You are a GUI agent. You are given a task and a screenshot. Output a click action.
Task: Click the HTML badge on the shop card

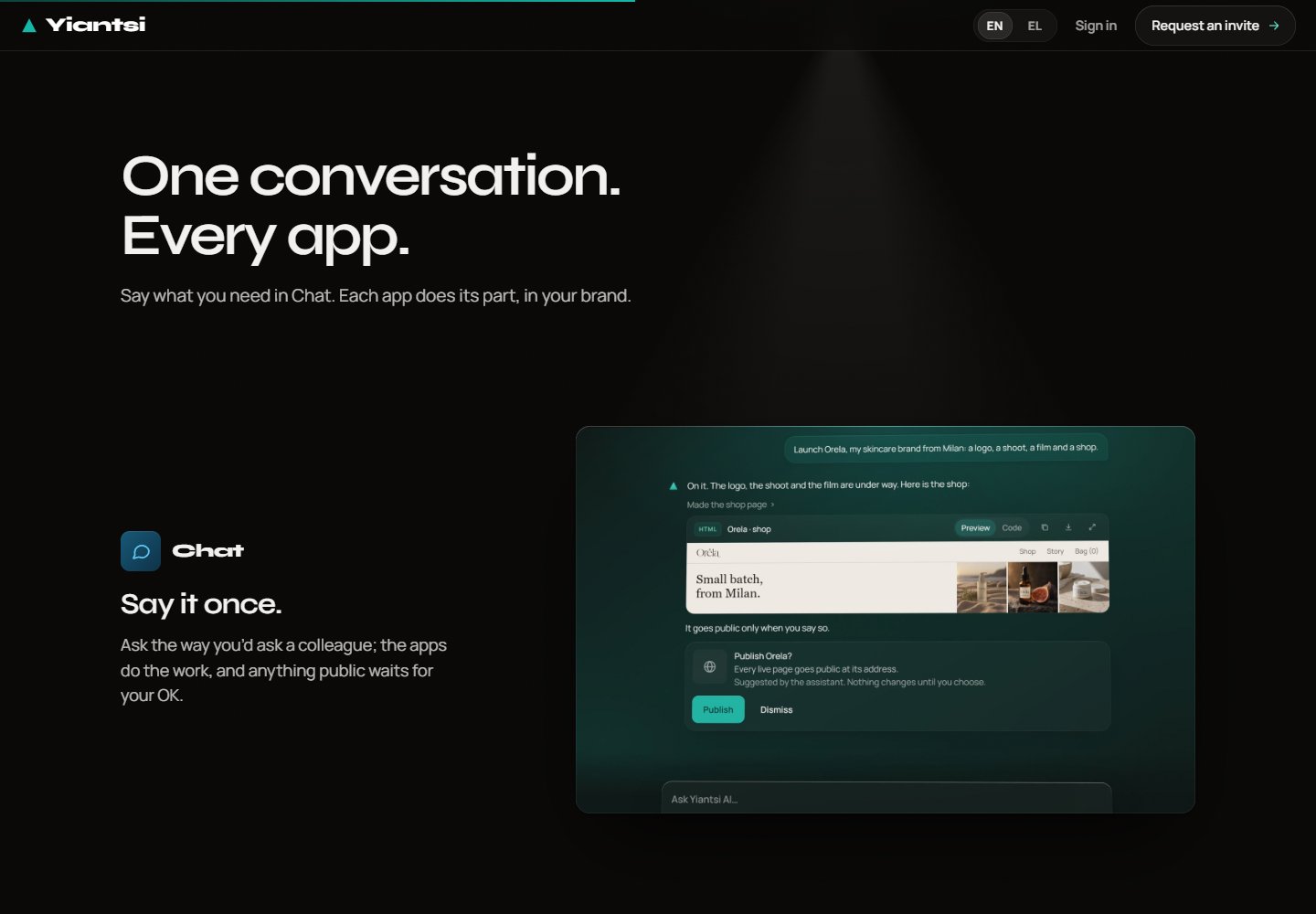[x=707, y=529]
